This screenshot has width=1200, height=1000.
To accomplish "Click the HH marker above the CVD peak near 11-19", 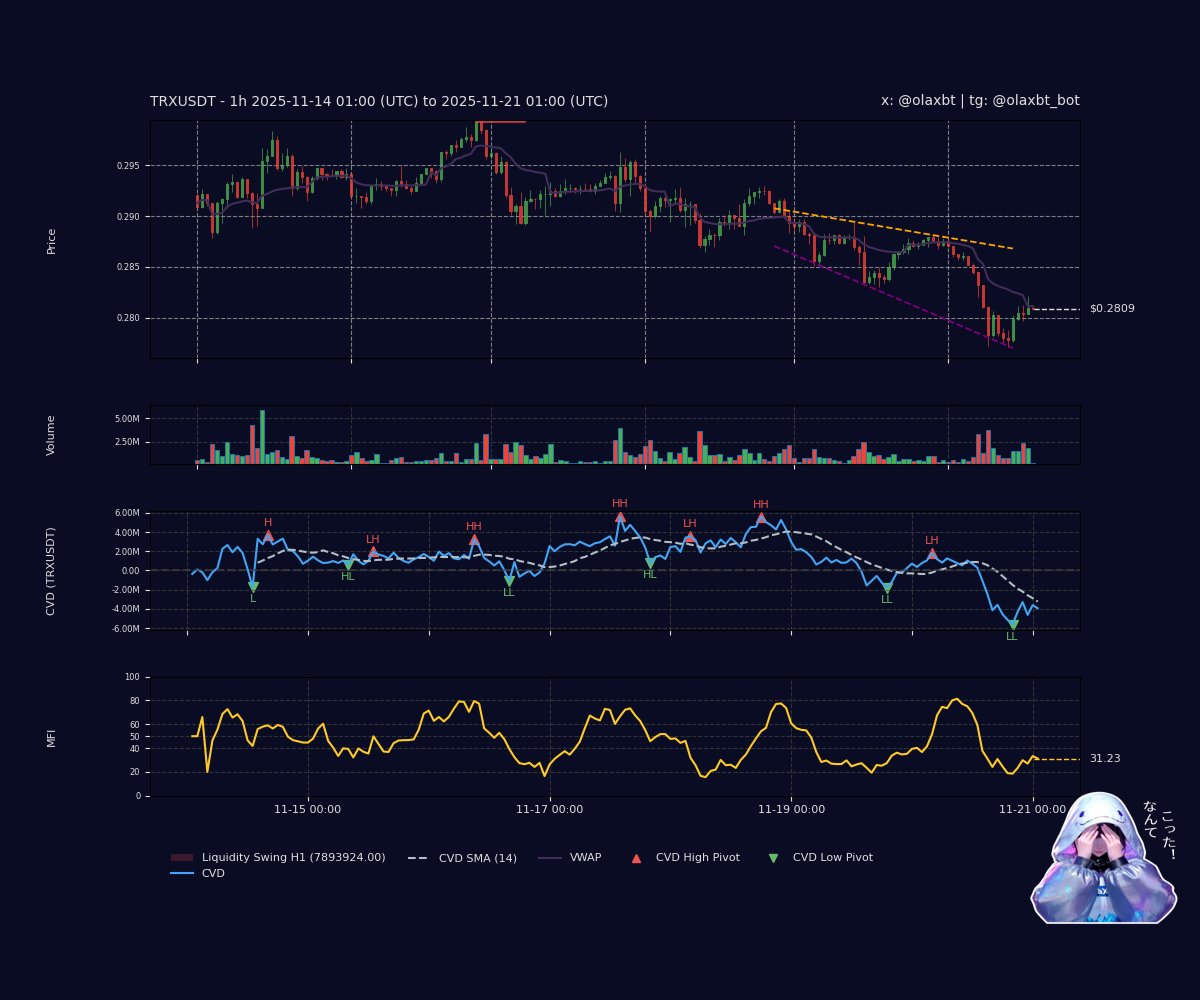I will [761, 504].
